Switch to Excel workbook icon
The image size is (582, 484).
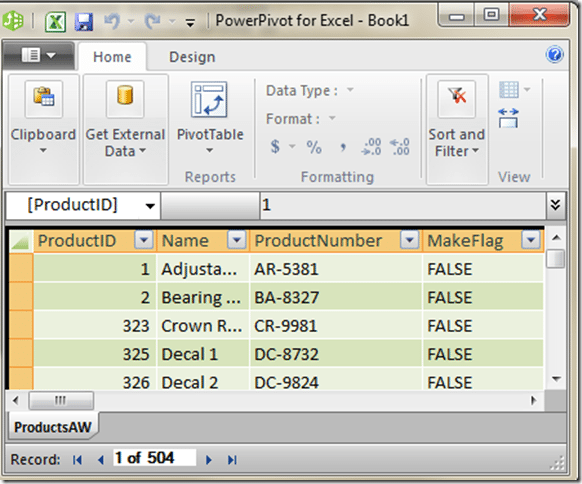pos(56,21)
